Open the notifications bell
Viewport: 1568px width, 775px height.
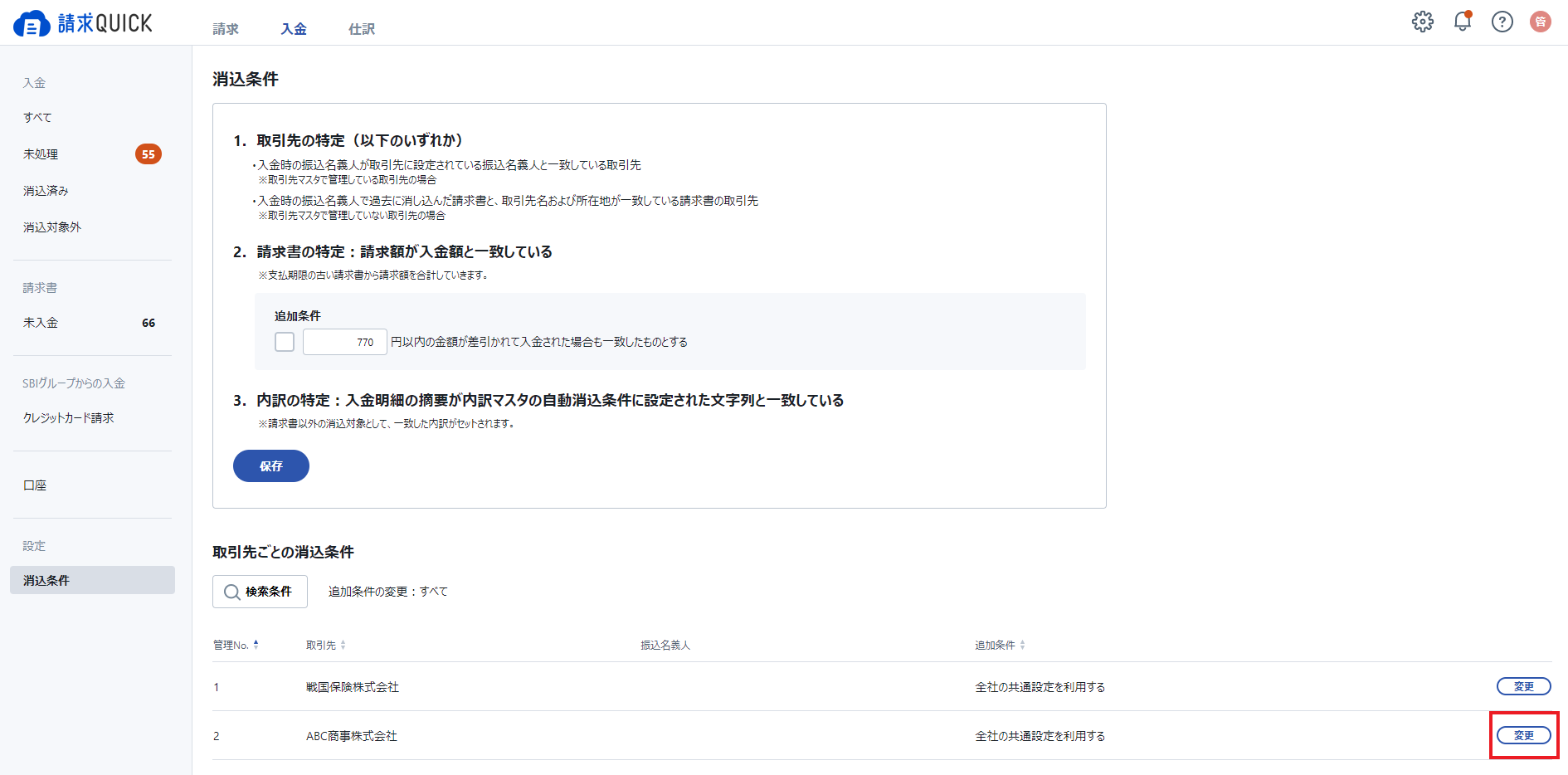1462,22
